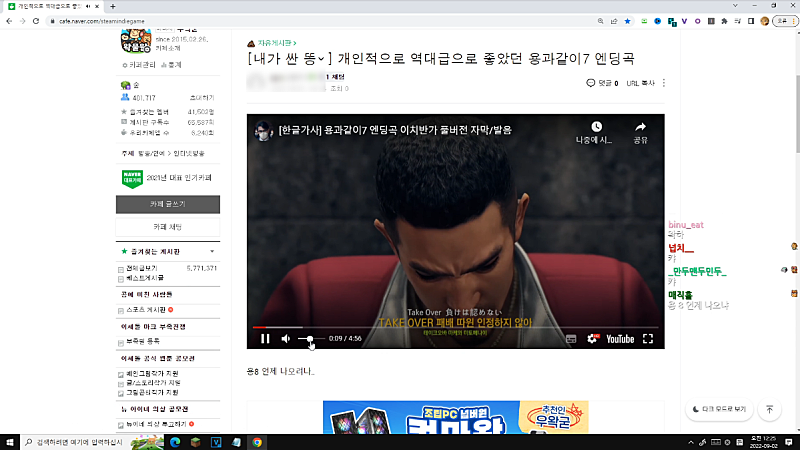Expand the post title category dropdown arrow
Screen dimensions: 800x450
click(321, 59)
